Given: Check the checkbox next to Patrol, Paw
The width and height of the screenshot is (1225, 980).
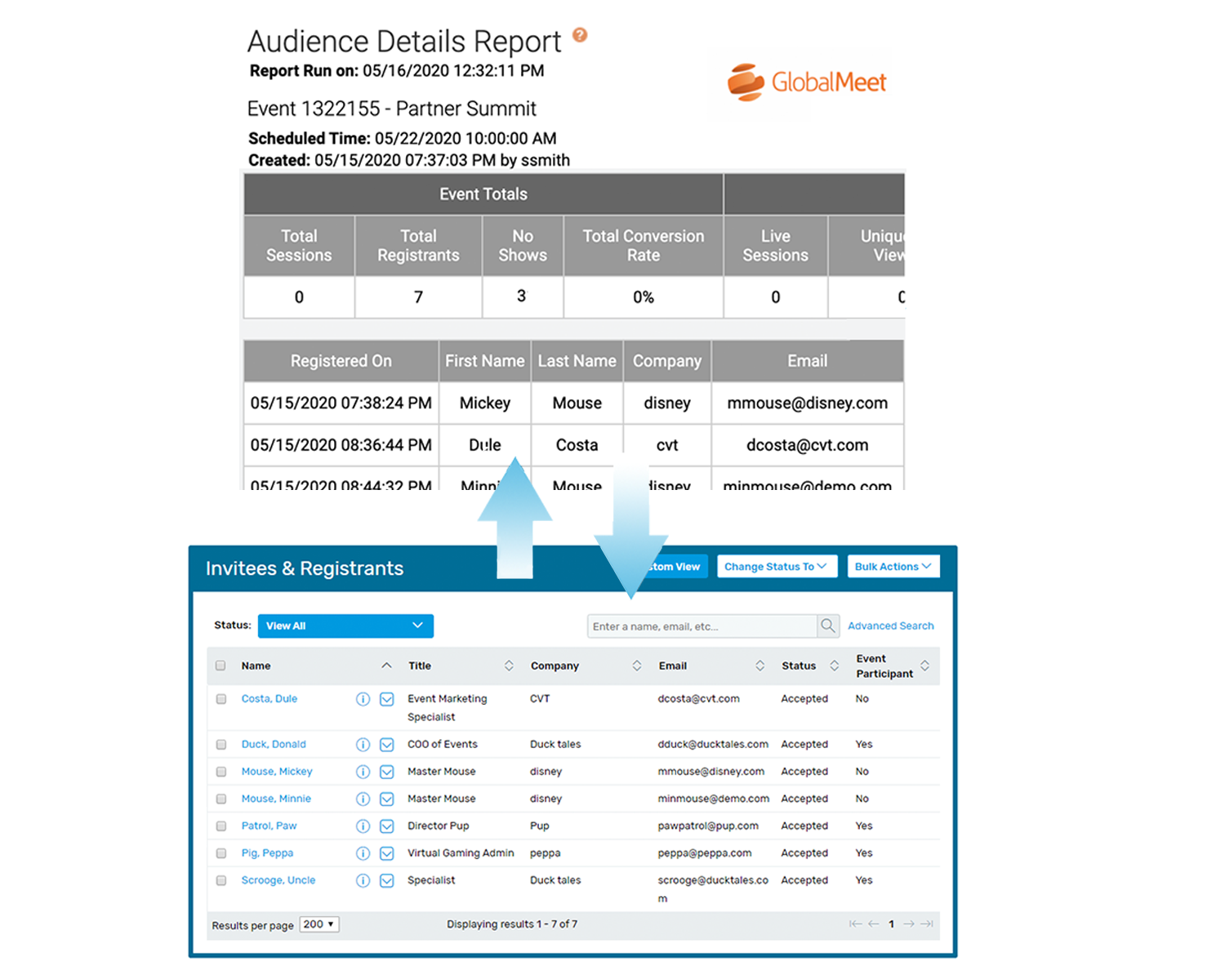Looking at the screenshot, I should [x=220, y=826].
